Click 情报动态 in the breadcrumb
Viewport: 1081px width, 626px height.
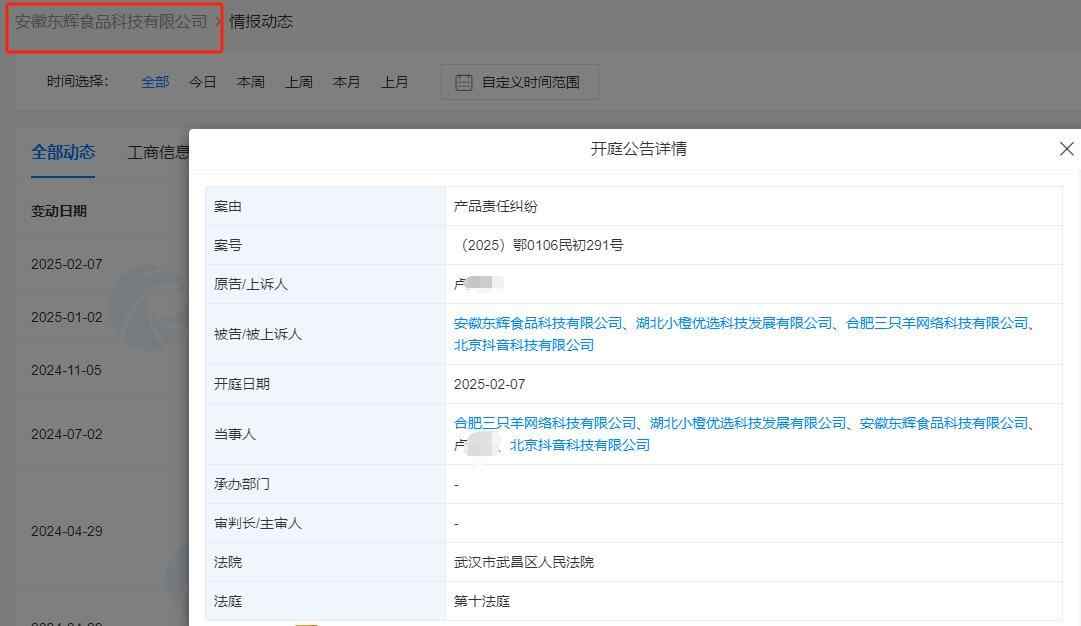pyautogui.click(x=261, y=21)
